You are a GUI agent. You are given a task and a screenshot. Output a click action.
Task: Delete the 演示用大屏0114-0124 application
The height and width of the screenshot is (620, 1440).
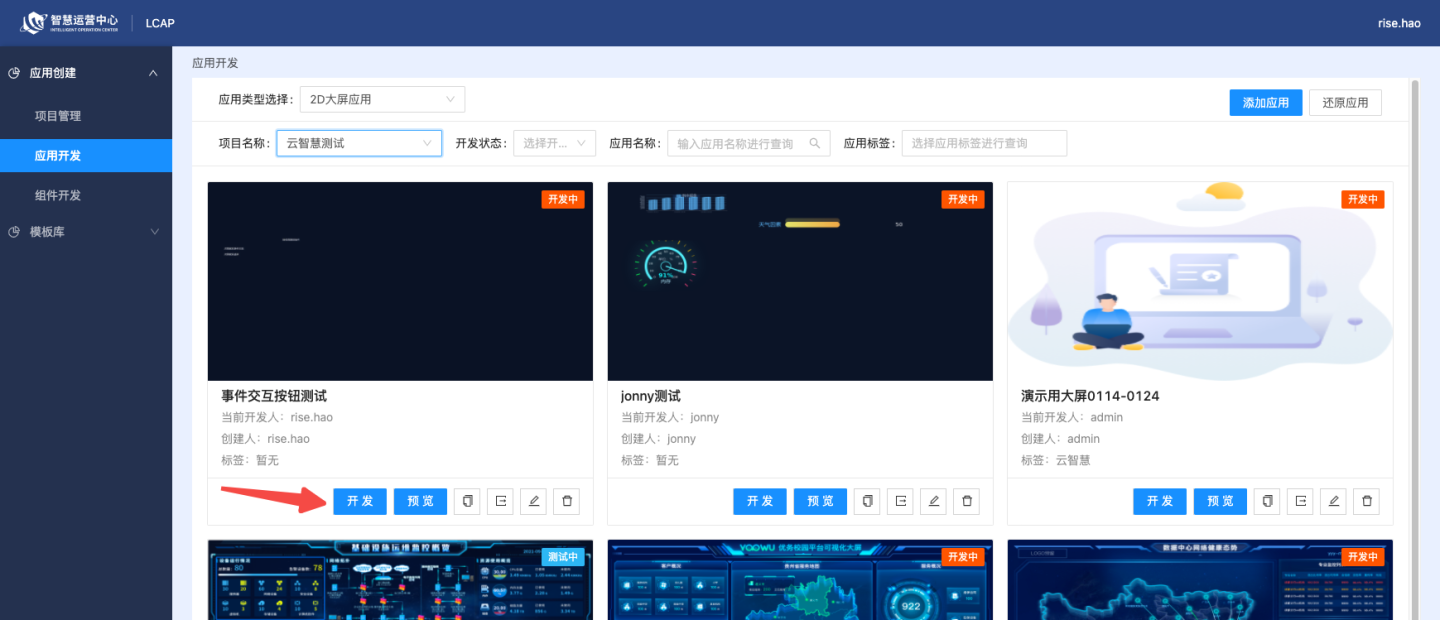(x=1367, y=501)
